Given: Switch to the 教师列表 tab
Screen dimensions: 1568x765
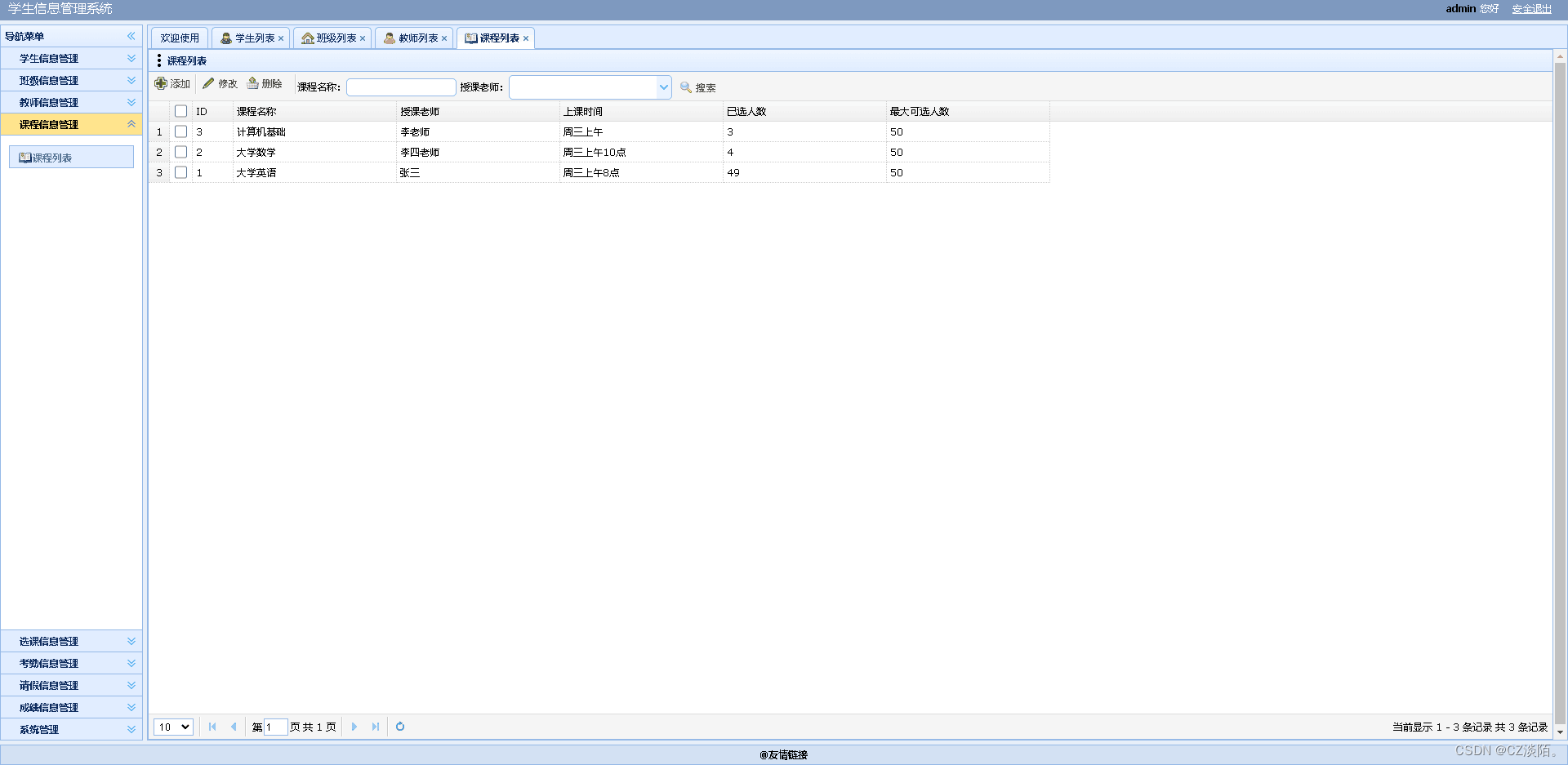Looking at the screenshot, I should [x=412, y=38].
